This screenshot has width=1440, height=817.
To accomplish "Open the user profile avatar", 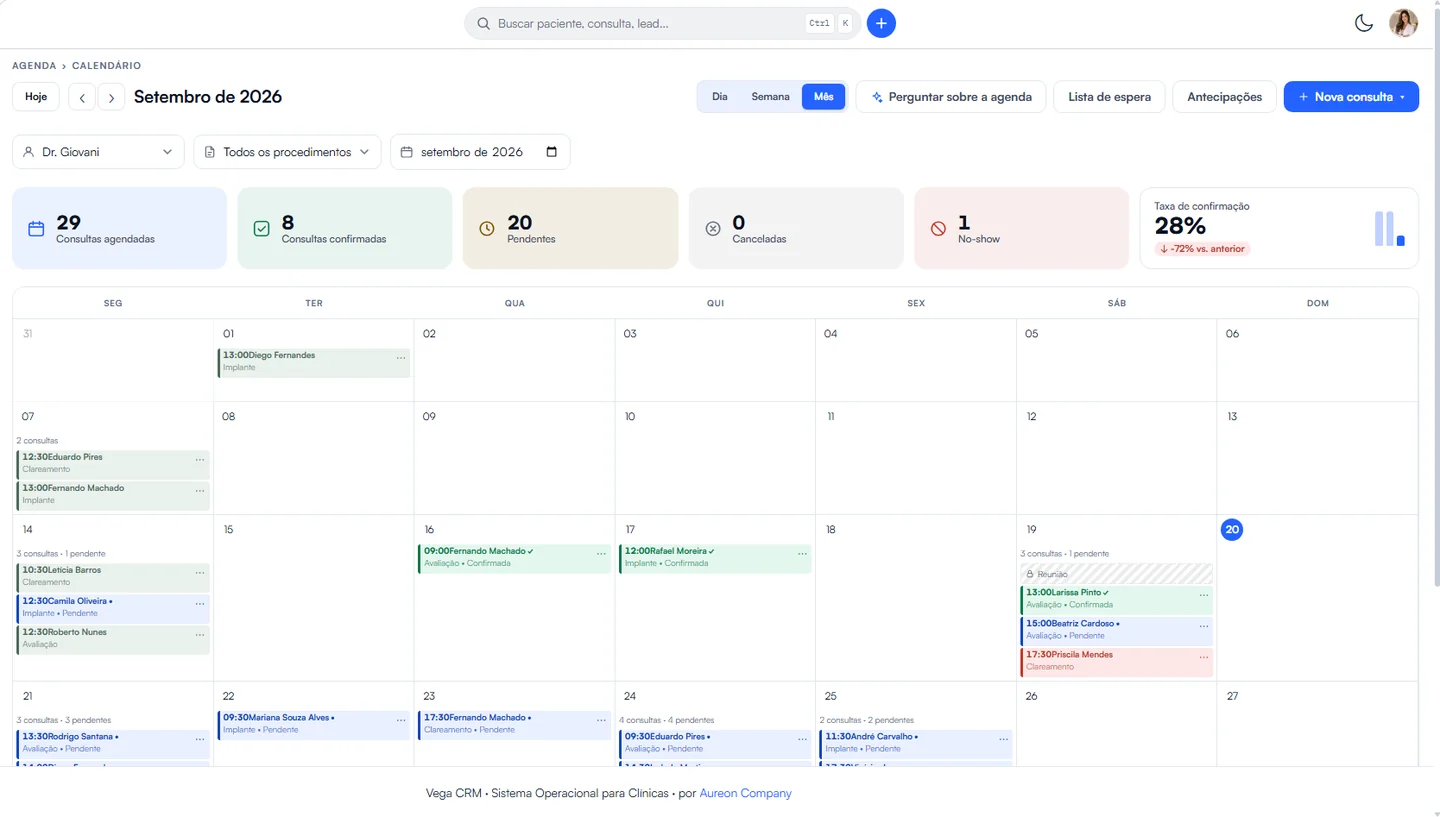I will pyautogui.click(x=1403, y=23).
